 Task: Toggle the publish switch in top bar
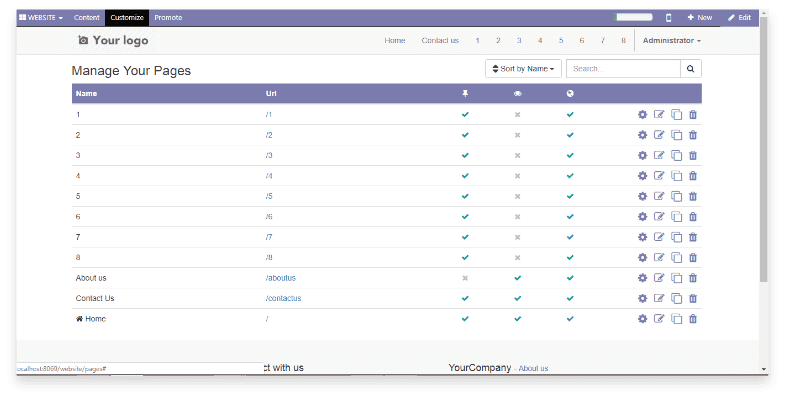pos(633,17)
